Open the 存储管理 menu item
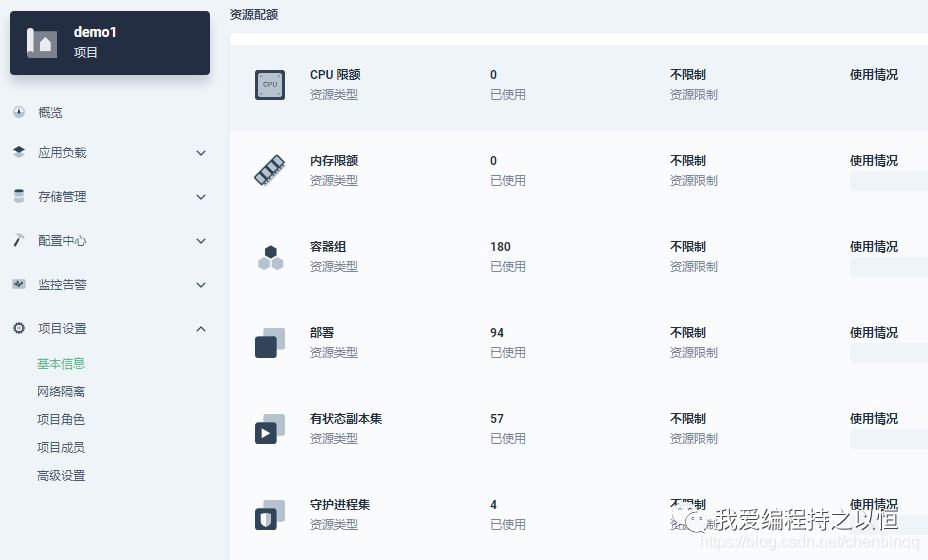Screen dimensions: 928x560 [x=62, y=197]
